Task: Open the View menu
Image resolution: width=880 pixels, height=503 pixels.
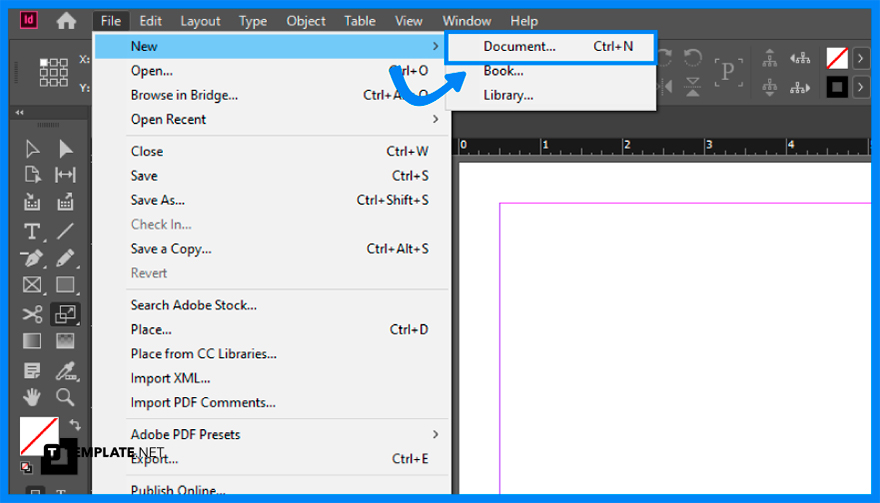Action: click(409, 21)
